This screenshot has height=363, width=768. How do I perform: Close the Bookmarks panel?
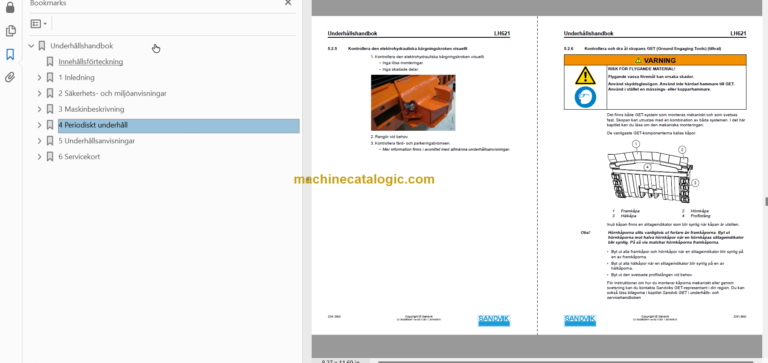pos(288,3)
